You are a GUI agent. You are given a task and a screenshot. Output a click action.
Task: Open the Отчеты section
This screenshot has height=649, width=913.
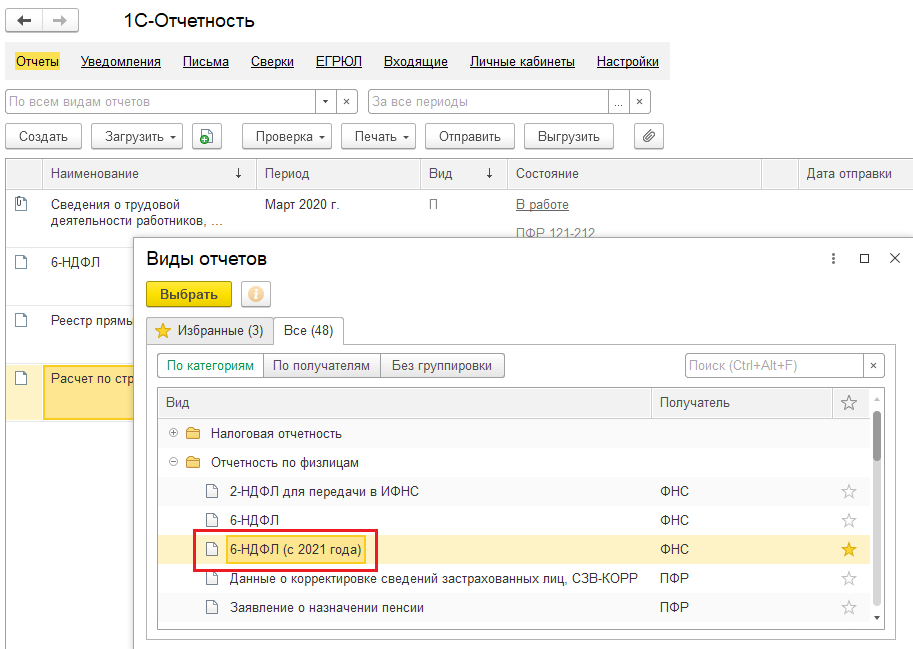coord(37,61)
